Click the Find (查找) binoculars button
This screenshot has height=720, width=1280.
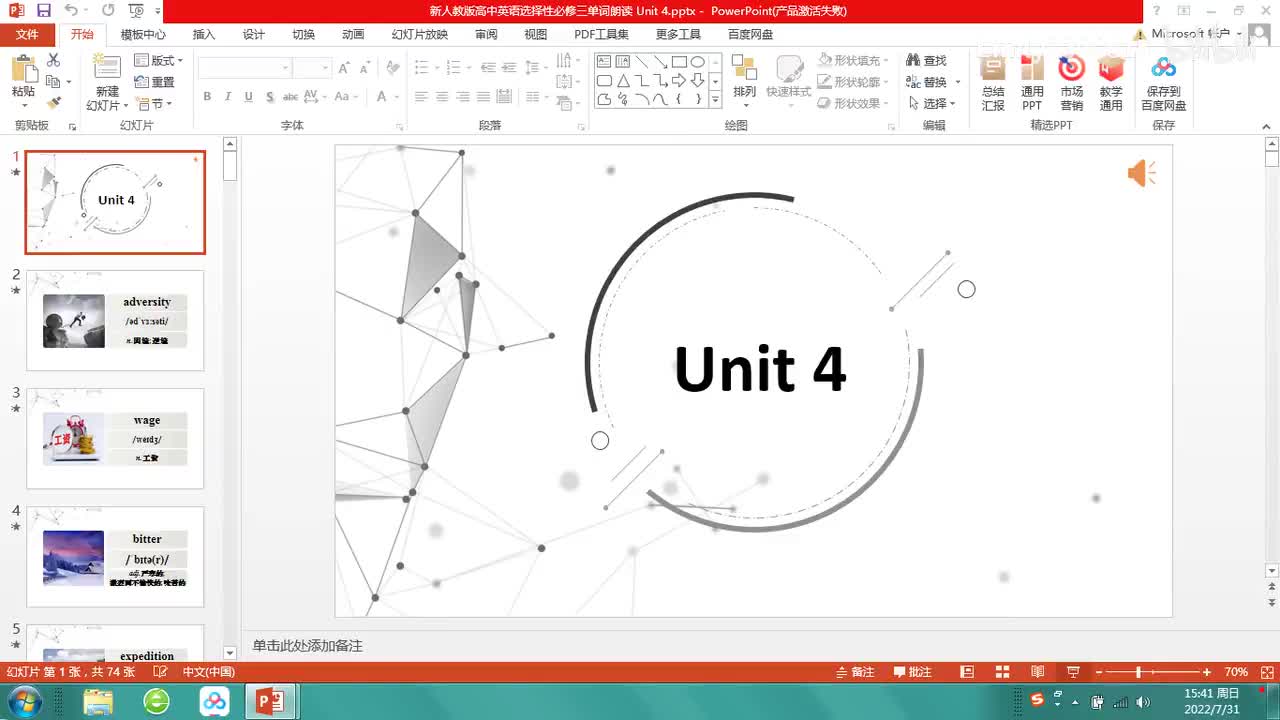pyautogui.click(x=926, y=61)
